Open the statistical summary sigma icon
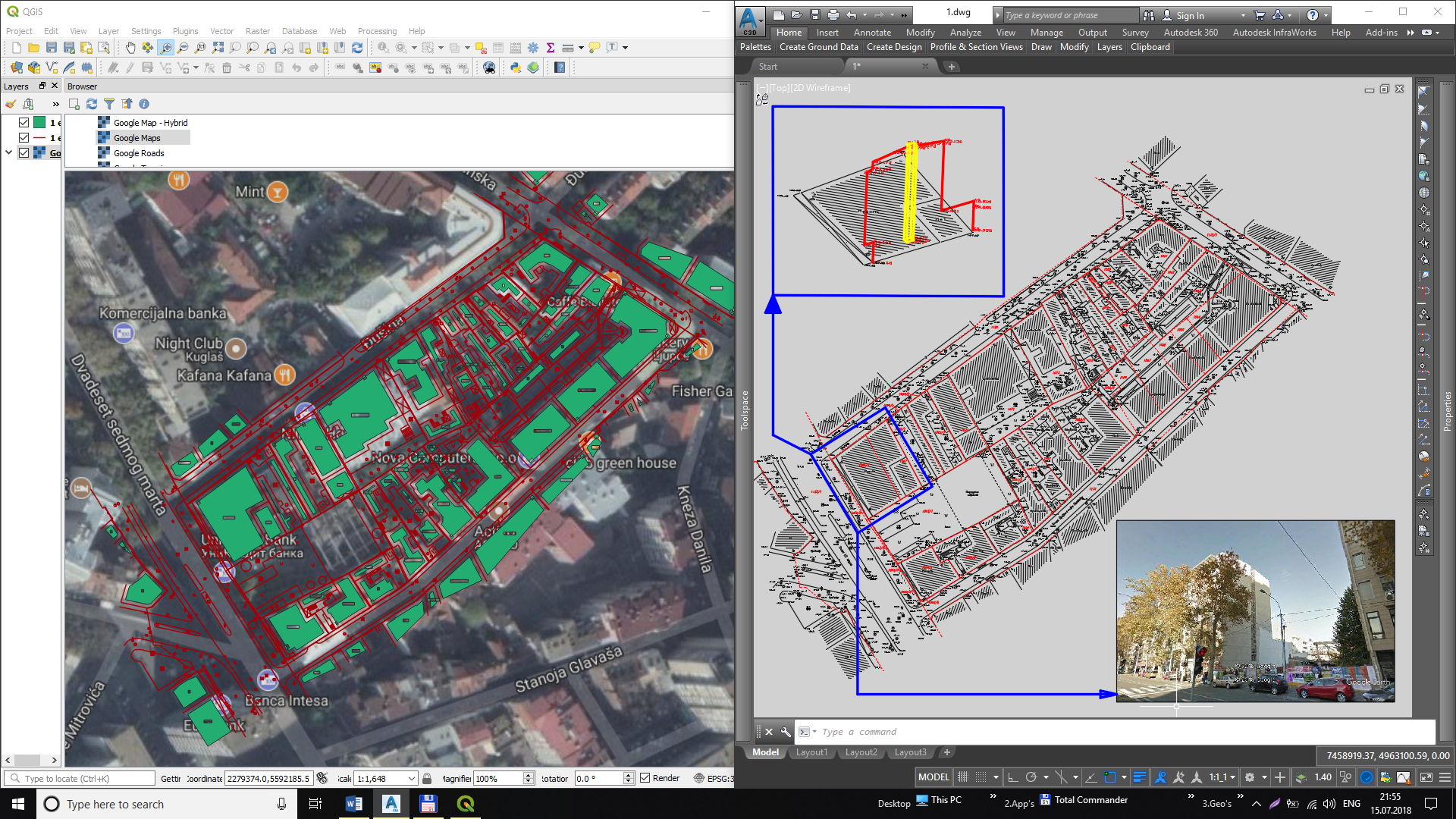 tap(551, 48)
